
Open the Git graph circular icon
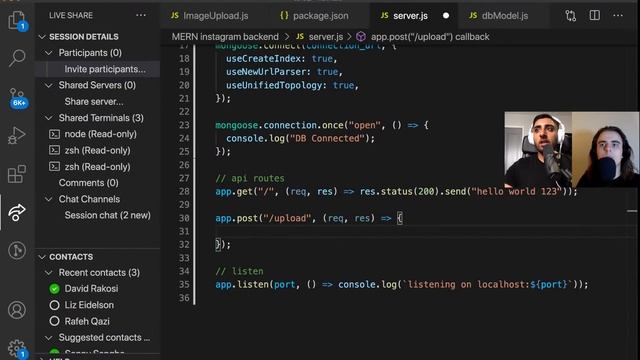coord(17,250)
